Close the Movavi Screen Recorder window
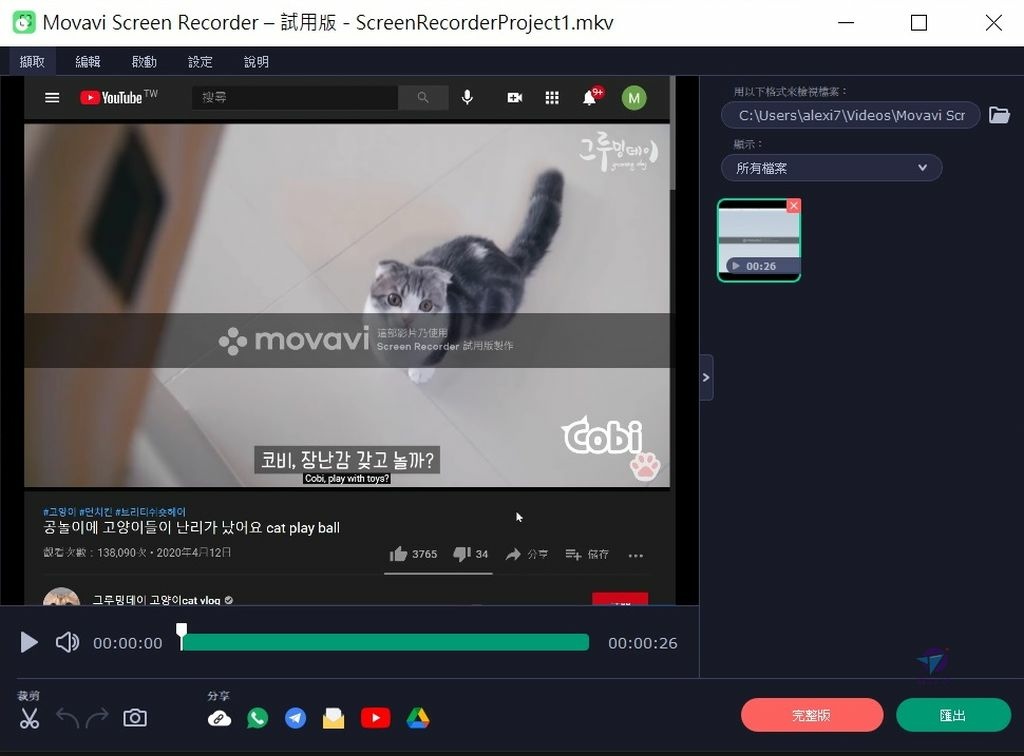 pos(993,23)
